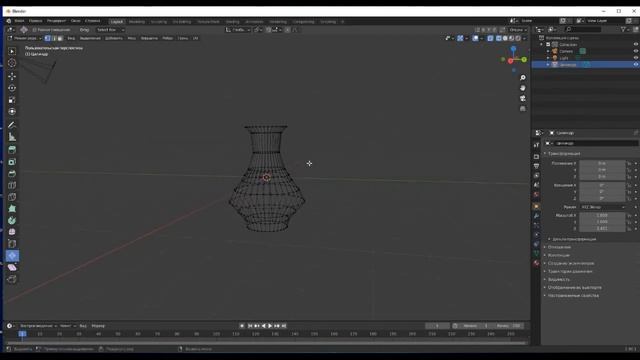Click the green Y axis on the navigation gizmo
The width and height of the screenshot is (640, 360).
click(x=524, y=60)
